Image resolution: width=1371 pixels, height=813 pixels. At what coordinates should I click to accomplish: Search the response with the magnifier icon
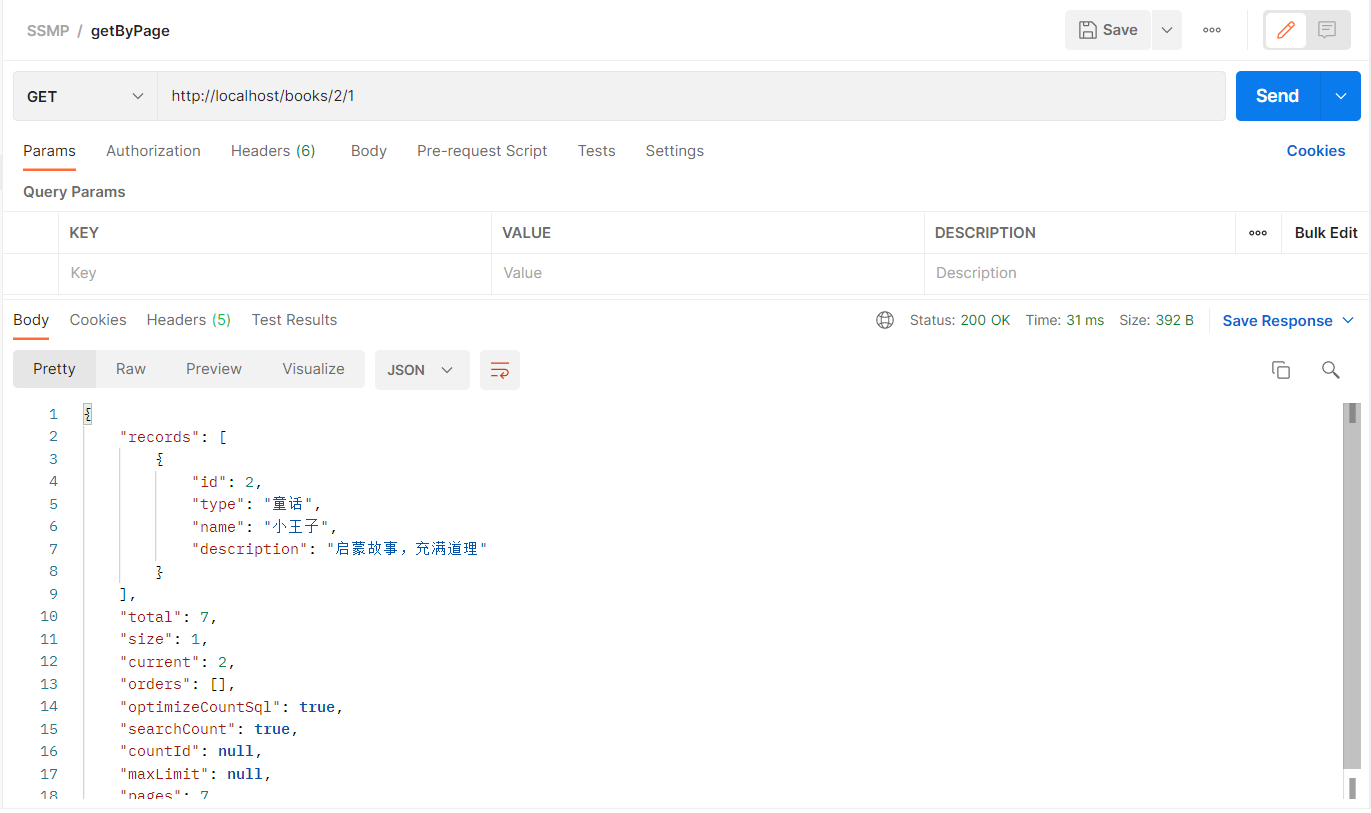pyautogui.click(x=1330, y=370)
